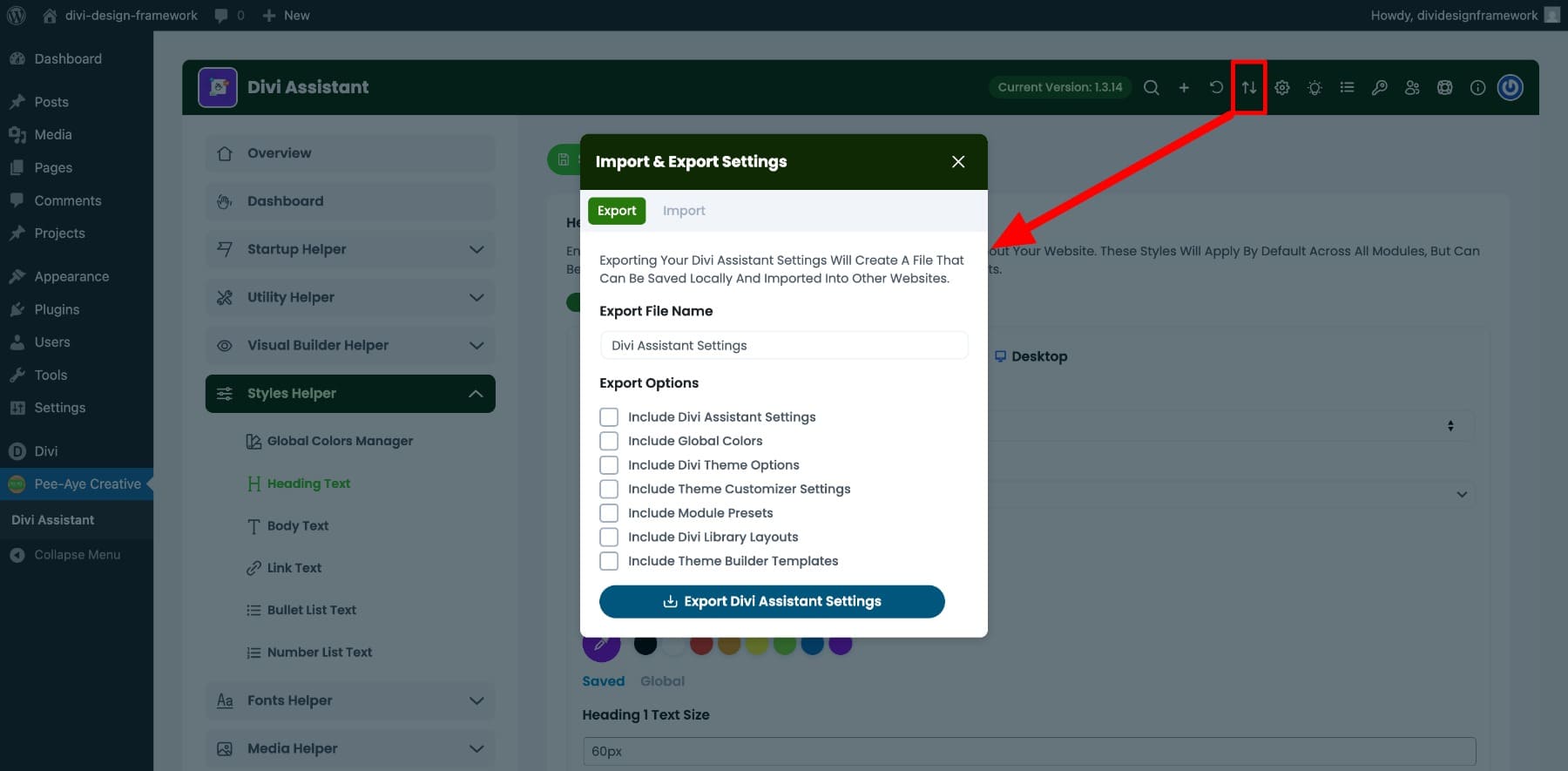
Task: Check Include Theme Customizer Settings
Action: coord(609,489)
